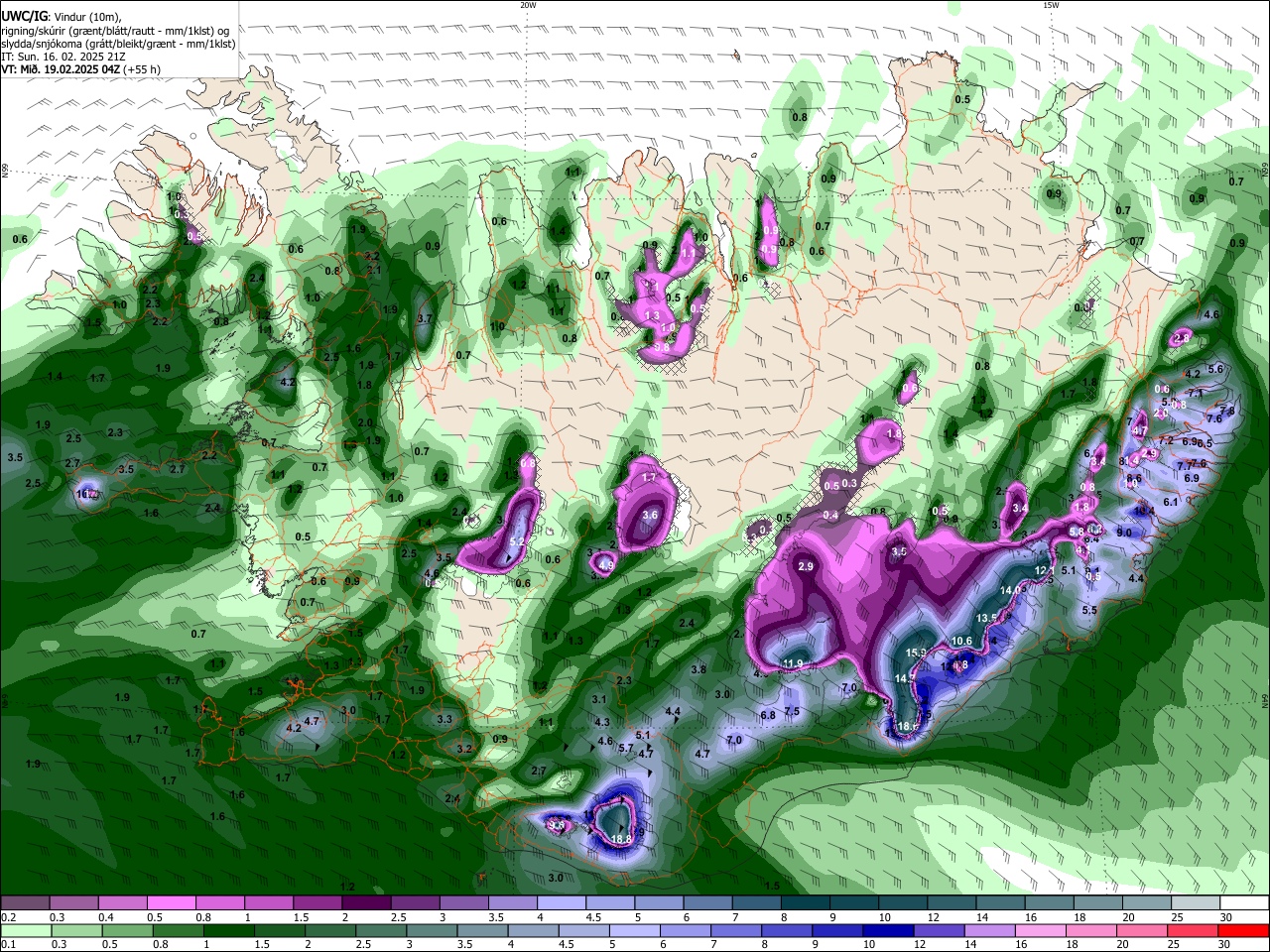Click the light lavender 4 swatch in the snow legend
Image resolution: width=1270 pixels, height=952 pixels.
coord(562,903)
